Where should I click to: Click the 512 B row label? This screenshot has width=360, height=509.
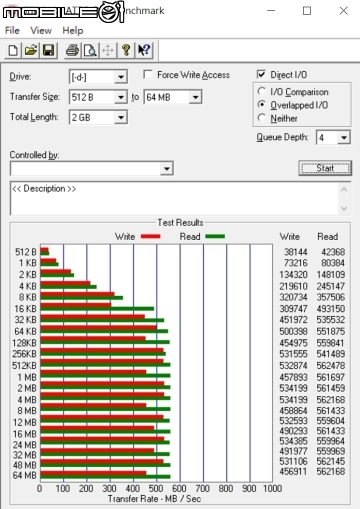pos(26,252)
